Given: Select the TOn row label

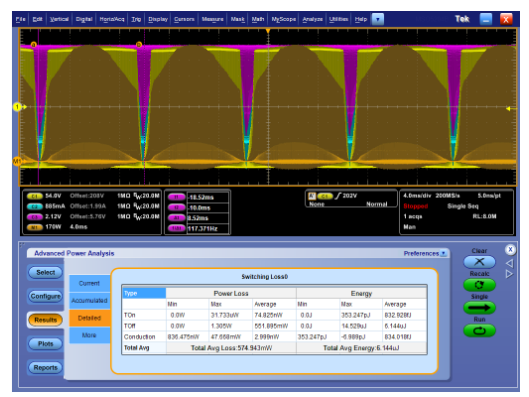Looking at the screenshot, I should (130, 315).
